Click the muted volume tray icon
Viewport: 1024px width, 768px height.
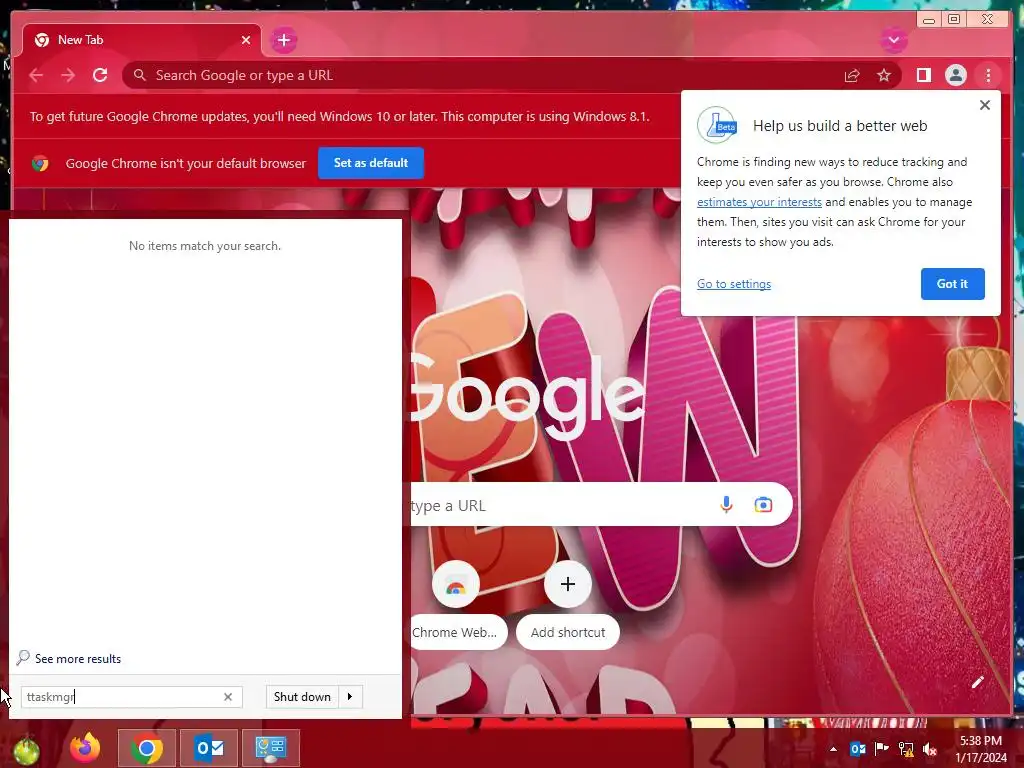tap(930, 749)
